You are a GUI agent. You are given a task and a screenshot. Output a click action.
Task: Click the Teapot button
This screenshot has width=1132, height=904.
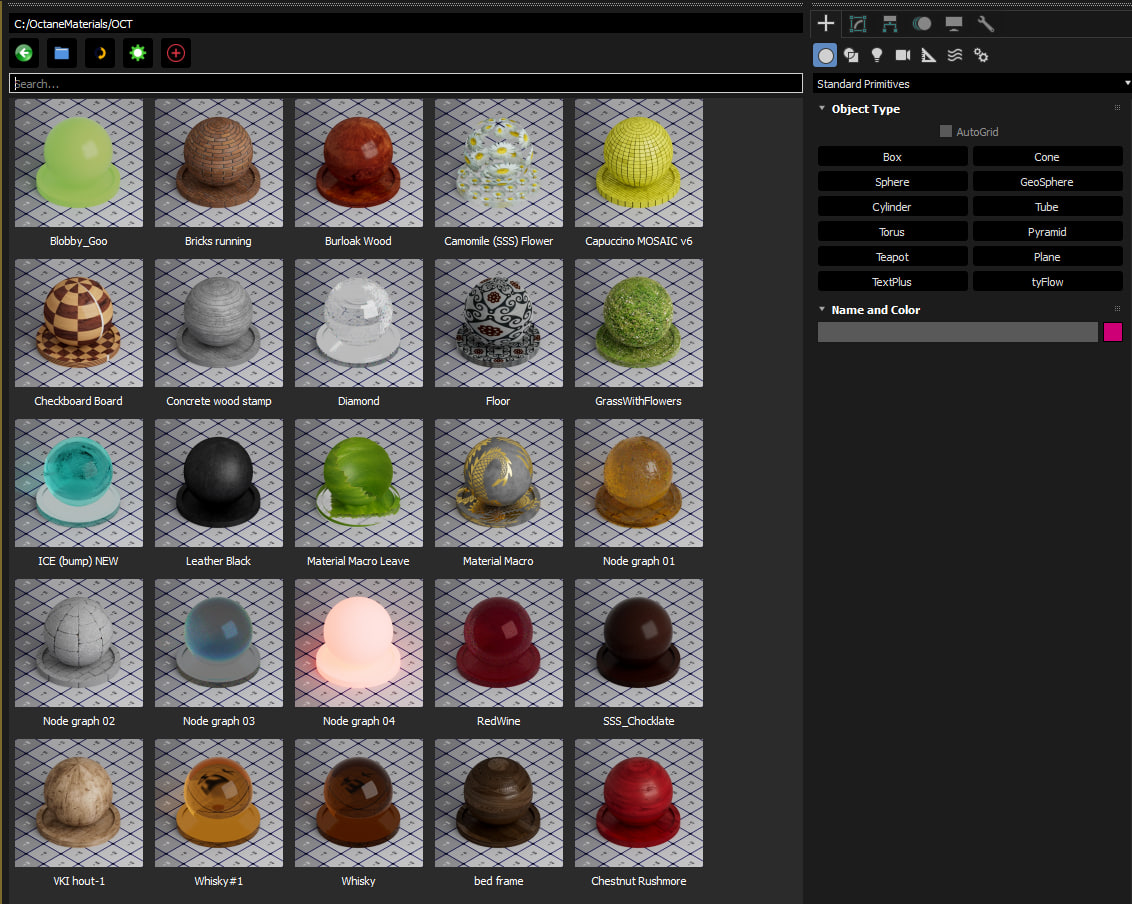point(892,257)
